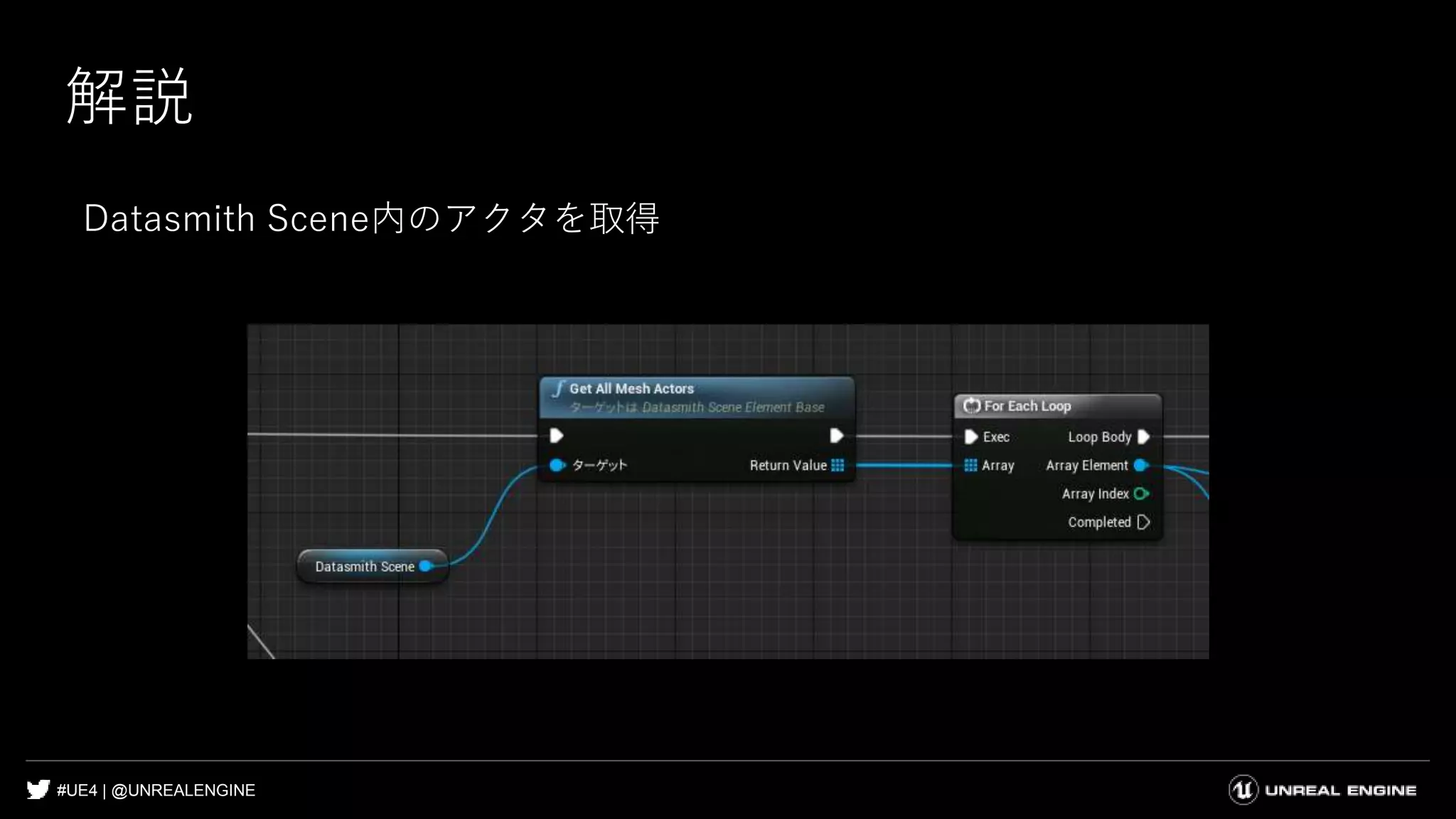1456x819 pixels.
Task: Select the Array input pin on For Each Loop
Action: click(970, 465)
